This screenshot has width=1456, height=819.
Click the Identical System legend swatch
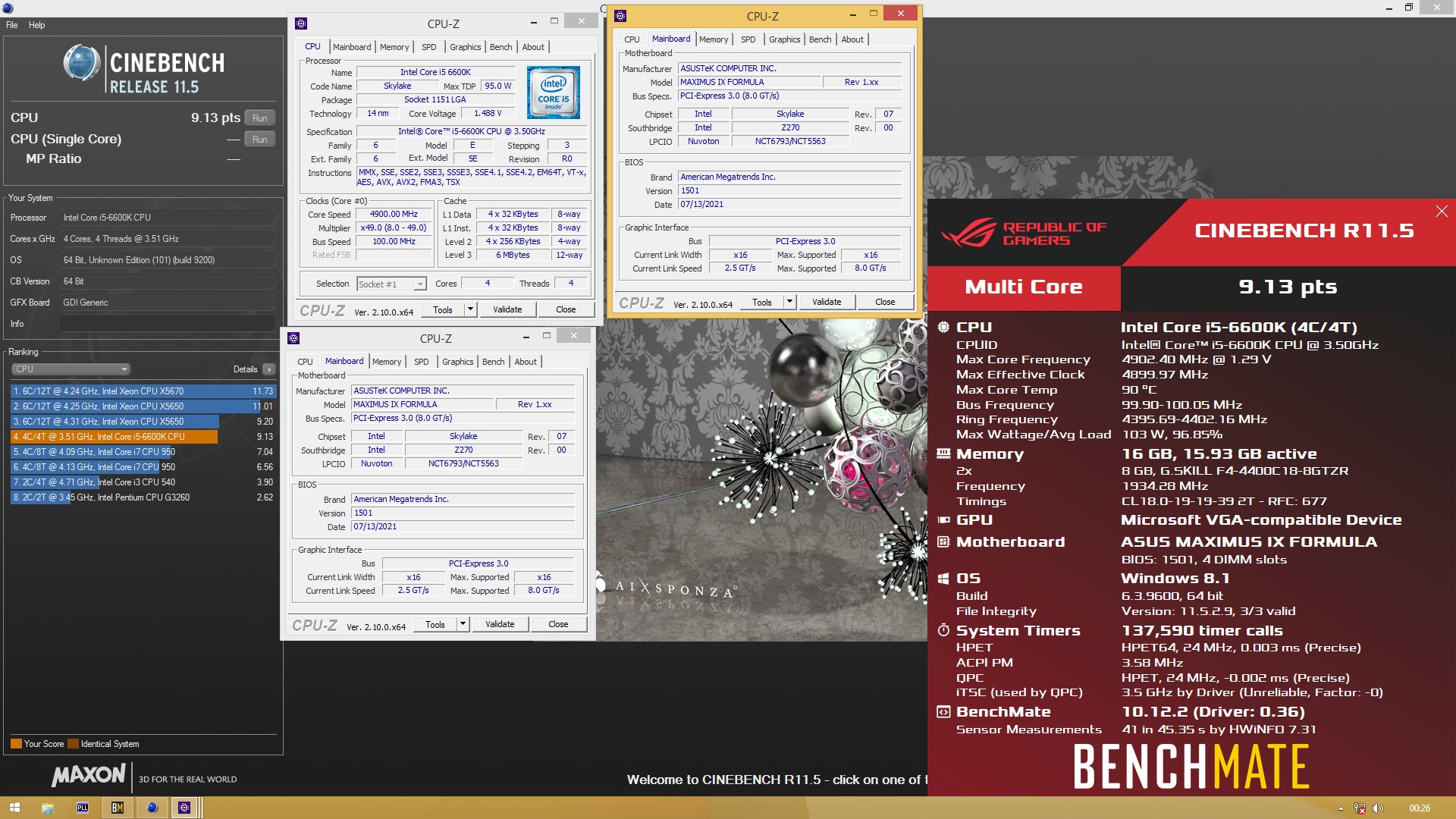73,744
